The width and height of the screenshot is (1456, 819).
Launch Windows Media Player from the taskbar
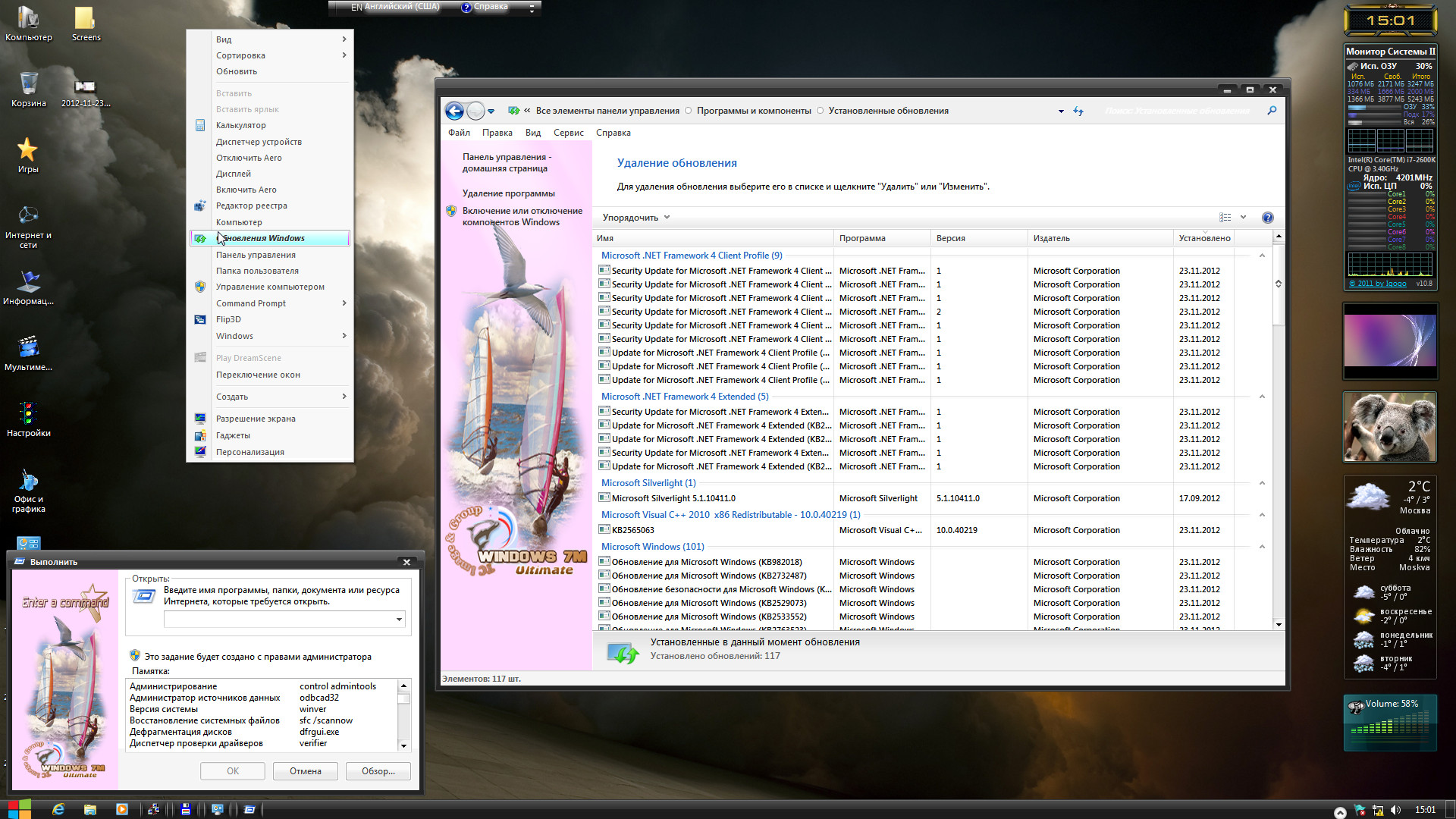pos(121,809)
